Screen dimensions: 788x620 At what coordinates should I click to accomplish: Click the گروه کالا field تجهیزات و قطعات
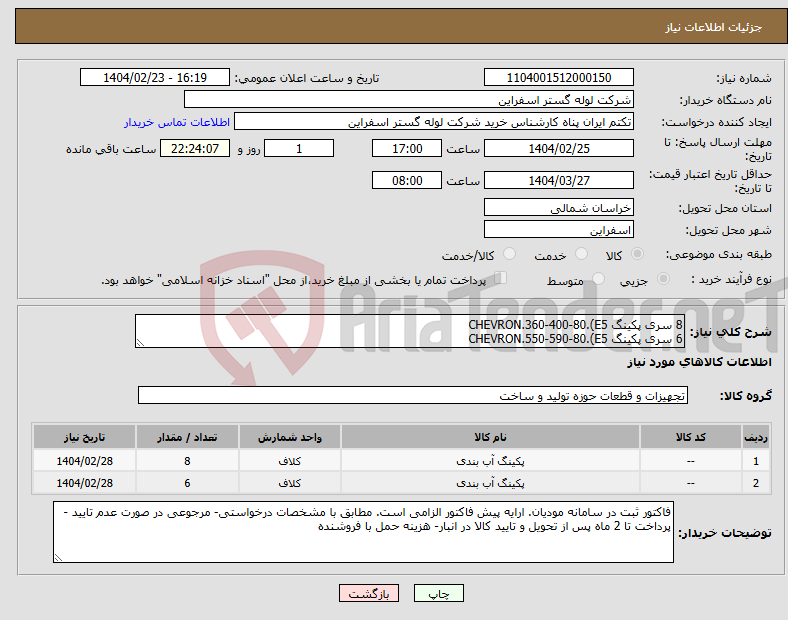[x=413, y=395]
